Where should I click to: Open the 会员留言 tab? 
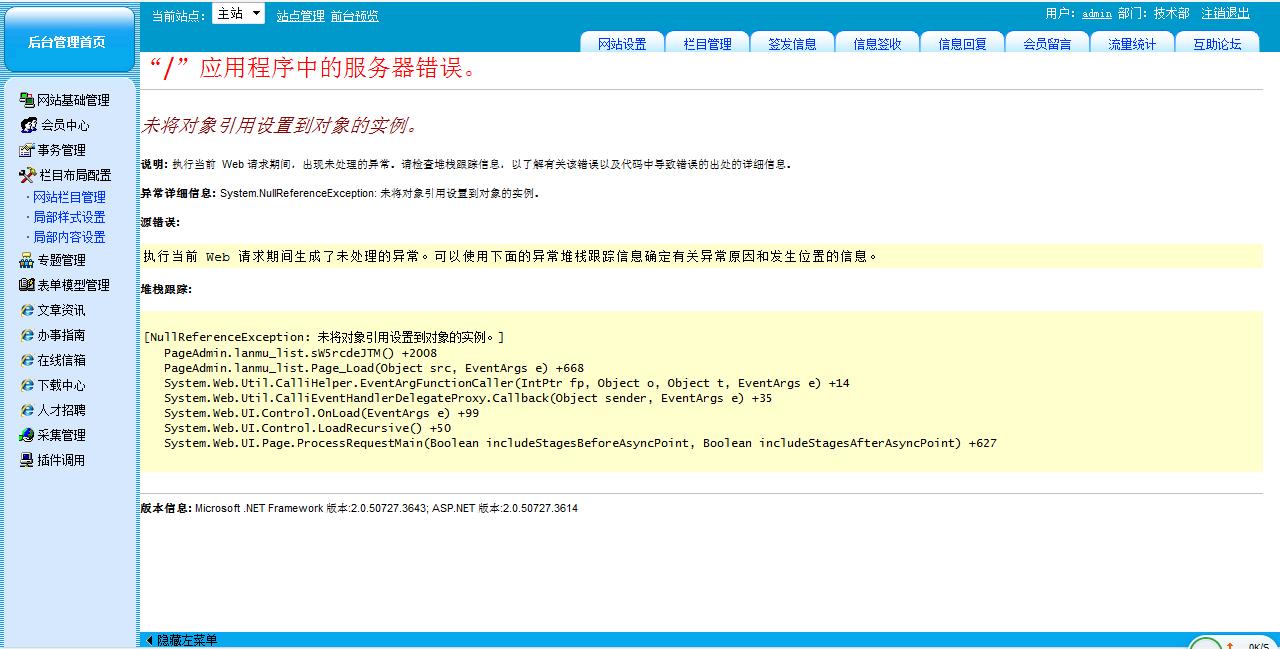[x=1047, y=43]
